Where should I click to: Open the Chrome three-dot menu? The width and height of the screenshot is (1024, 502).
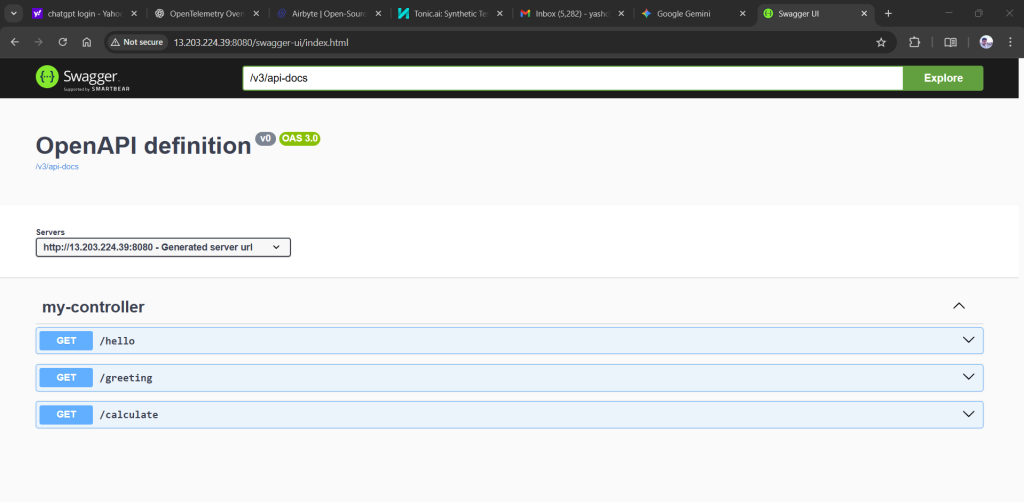1010,42
